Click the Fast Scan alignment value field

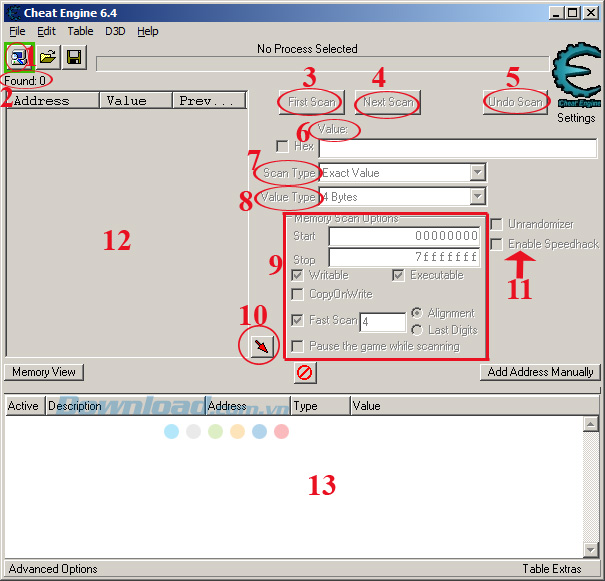coord(382,322)
